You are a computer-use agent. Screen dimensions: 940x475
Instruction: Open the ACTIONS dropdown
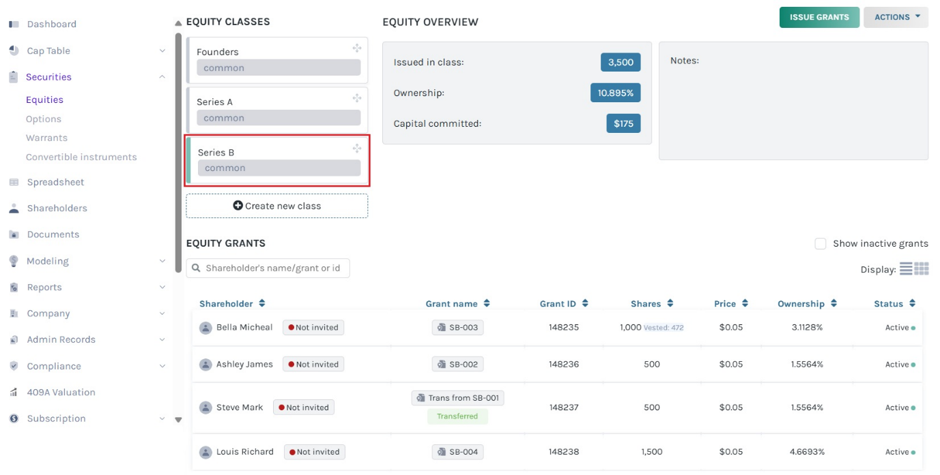(896, 17)
